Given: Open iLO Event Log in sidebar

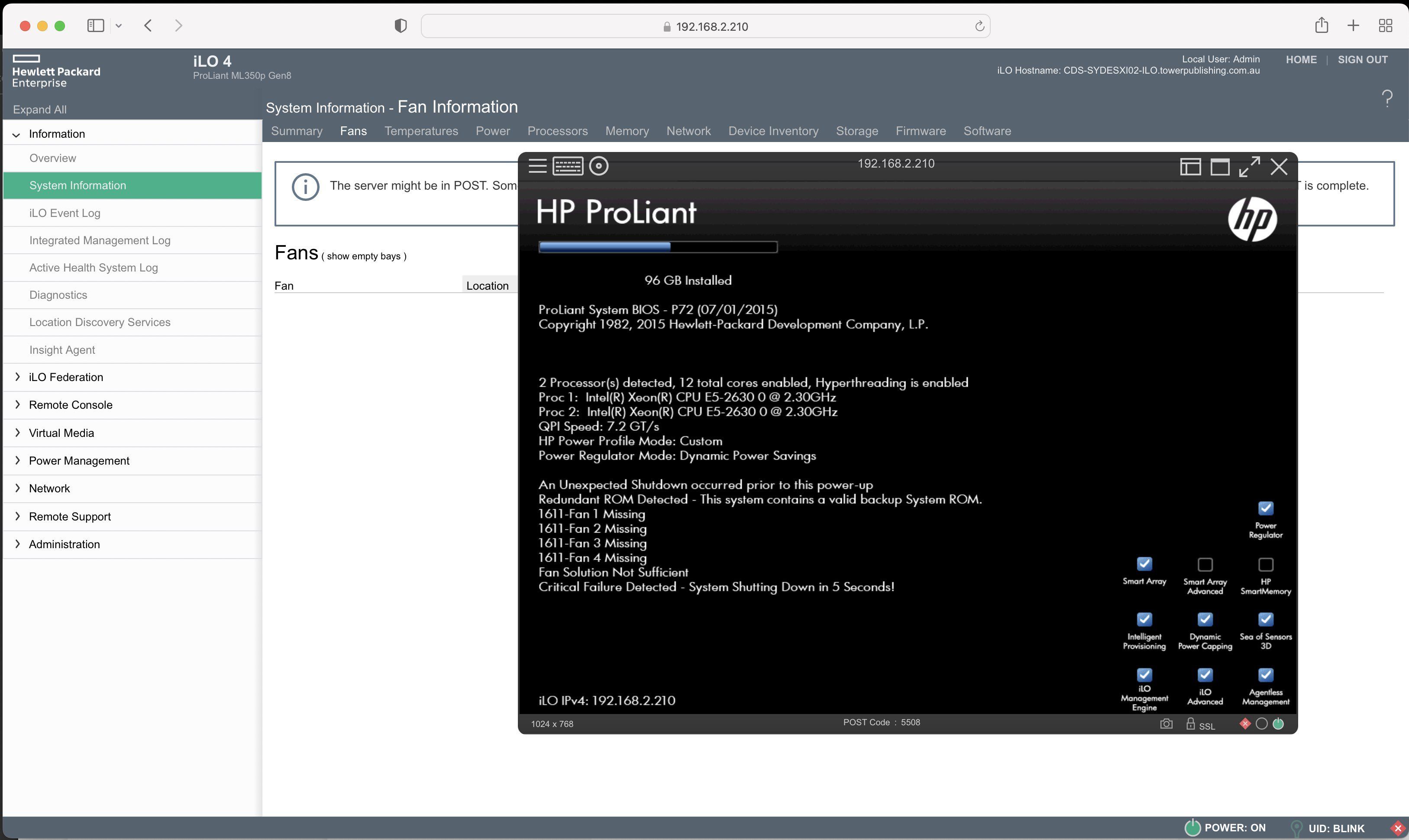Looking at the screenshot, I should (65, 213).
